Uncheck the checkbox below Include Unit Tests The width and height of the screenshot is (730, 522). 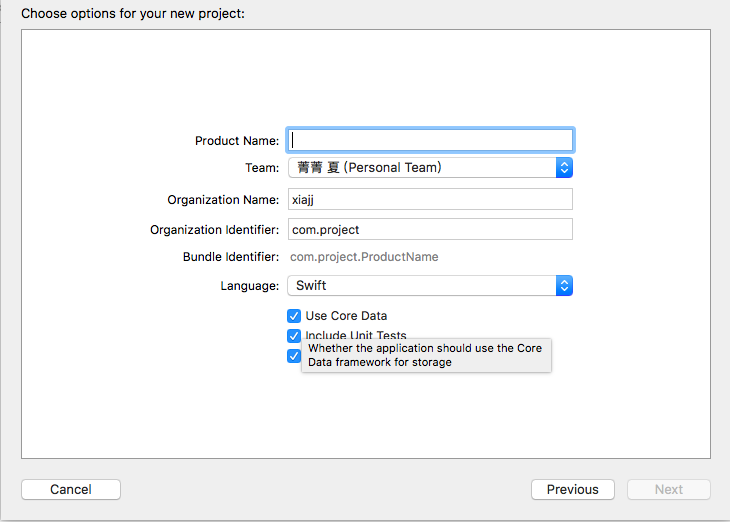pyautogui.click(x=294, y=356)
